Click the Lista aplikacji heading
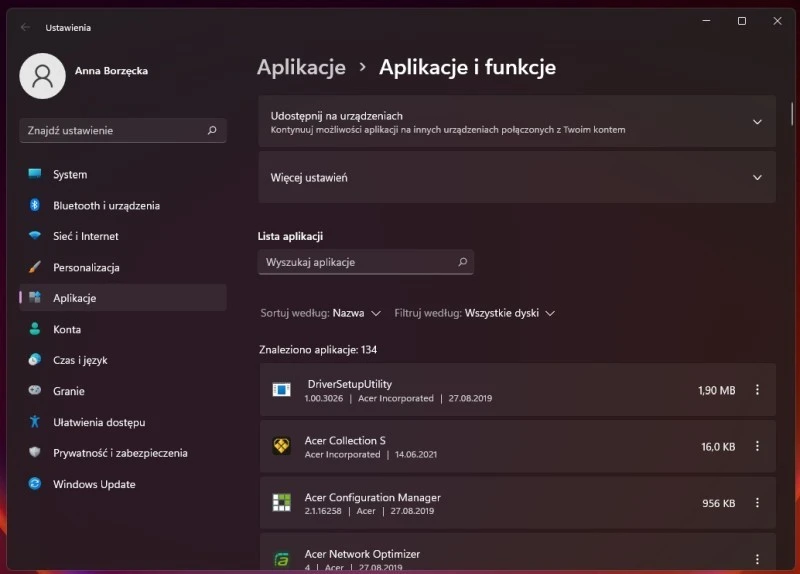Image resolution: width=800 pixels, height=574 pixels. tap(290, 236)
